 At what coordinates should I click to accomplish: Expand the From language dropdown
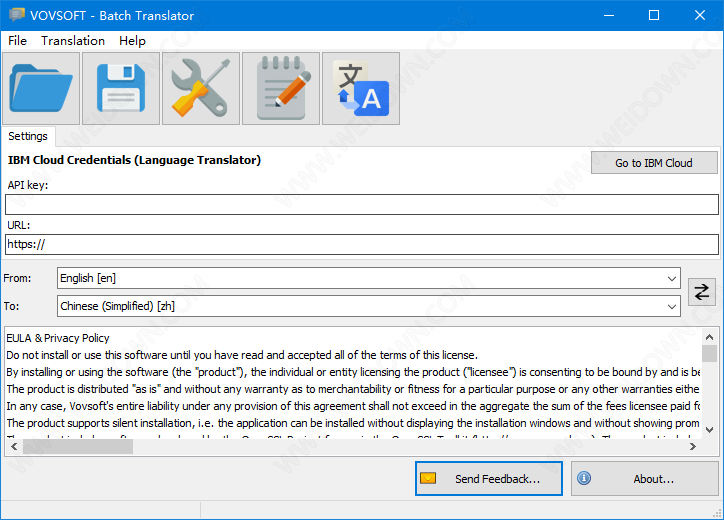pyautogui.click(x=671, y=278)
